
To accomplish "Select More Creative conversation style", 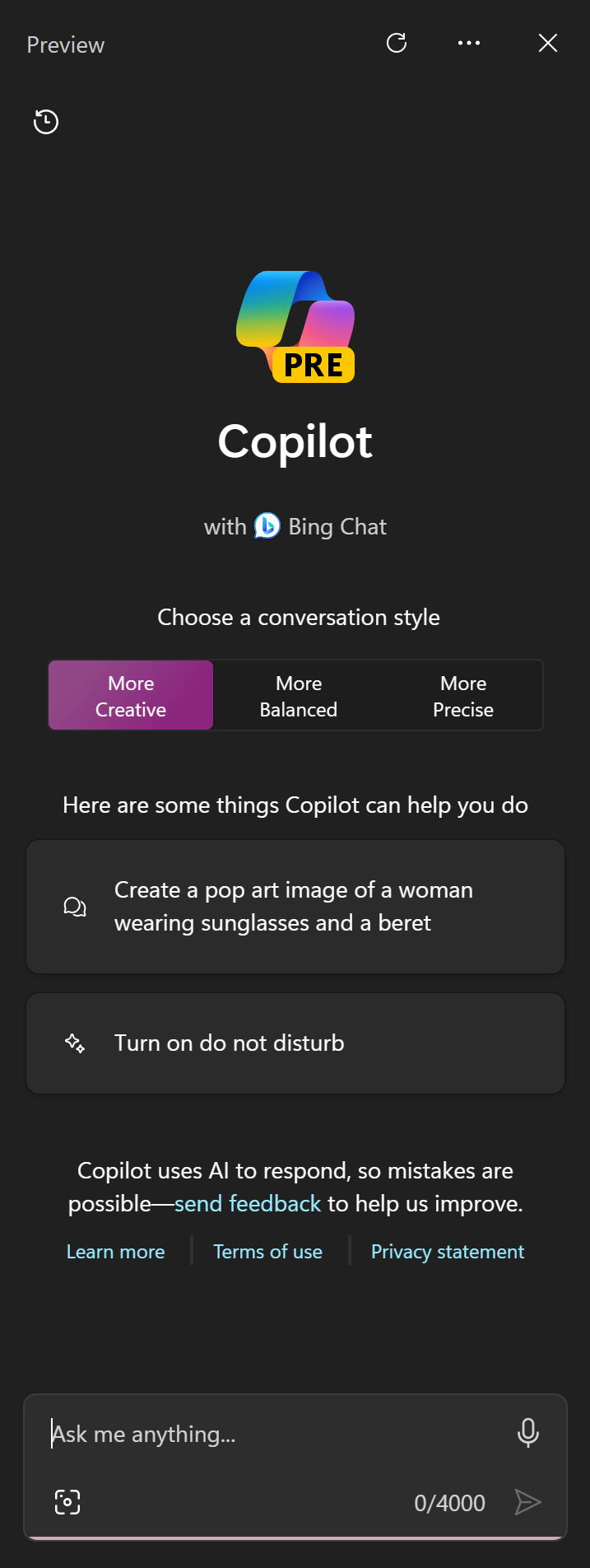I will (131, 696).
